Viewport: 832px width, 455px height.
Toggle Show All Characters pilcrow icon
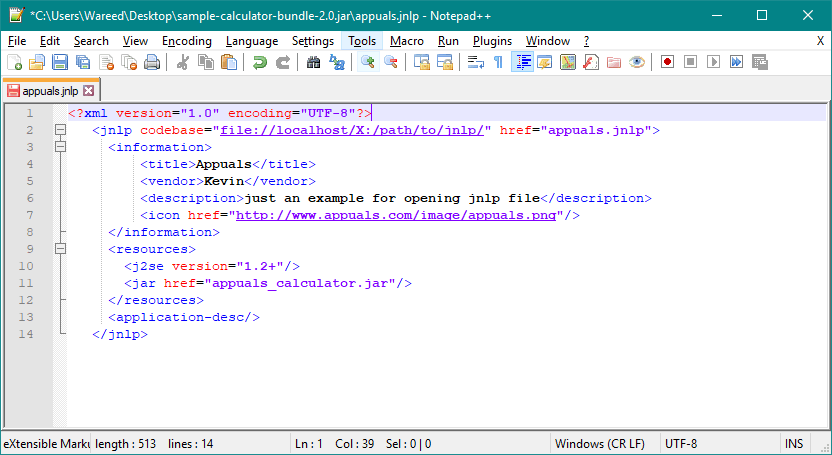click(498, 62)
